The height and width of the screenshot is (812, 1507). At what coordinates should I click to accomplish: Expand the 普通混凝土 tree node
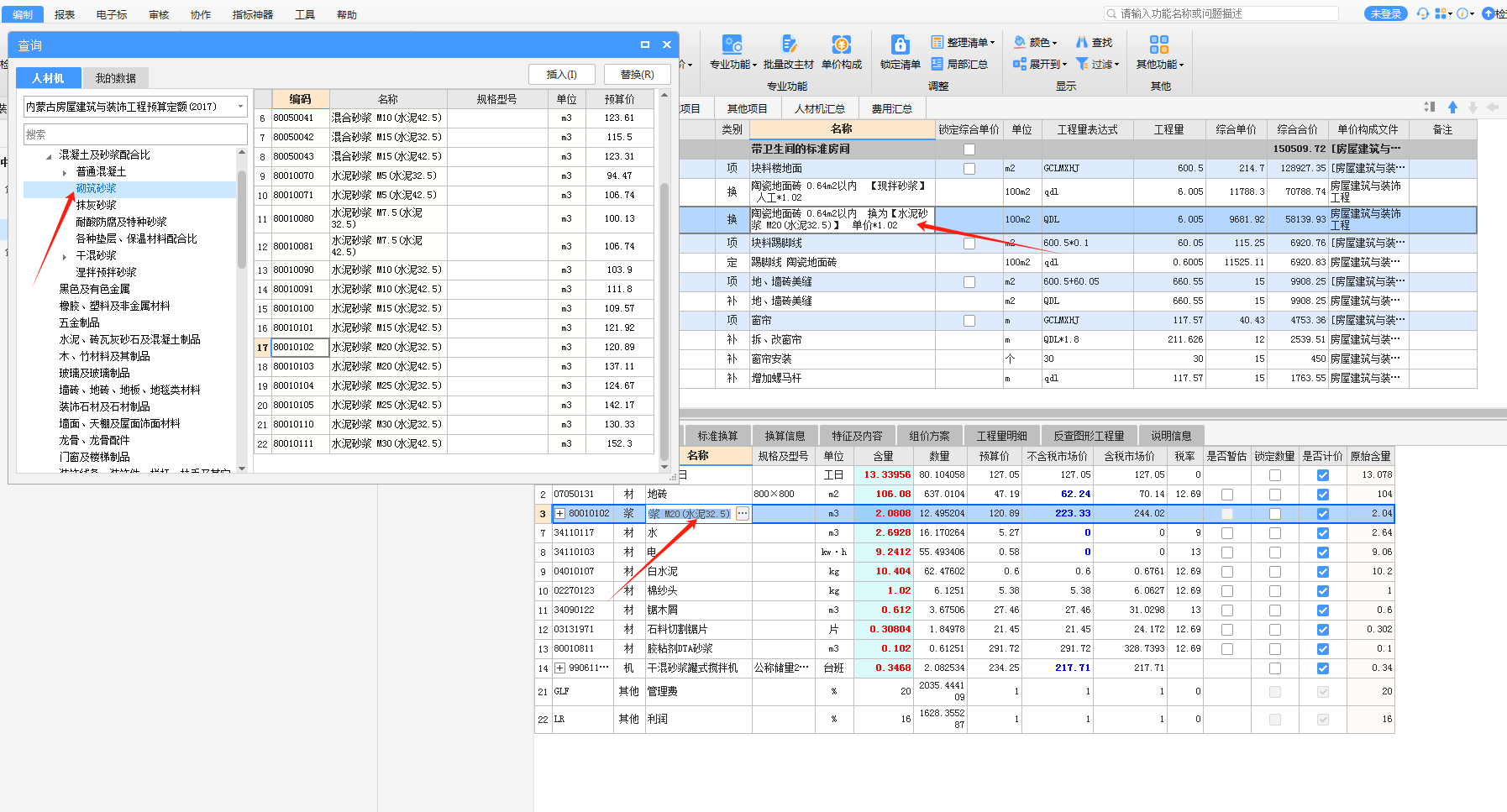click(65, 172)
